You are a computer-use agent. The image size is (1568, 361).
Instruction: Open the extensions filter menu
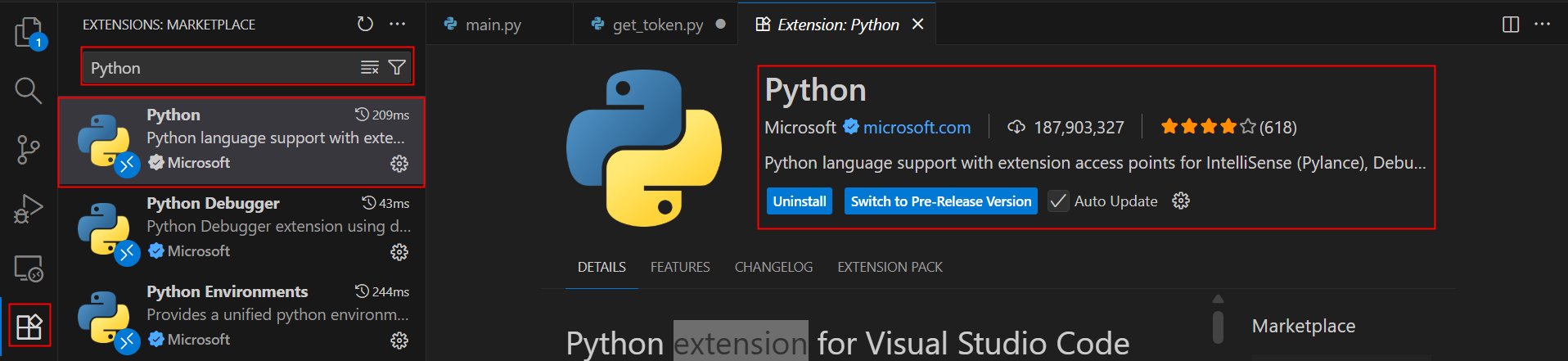[x=397, y=68]
